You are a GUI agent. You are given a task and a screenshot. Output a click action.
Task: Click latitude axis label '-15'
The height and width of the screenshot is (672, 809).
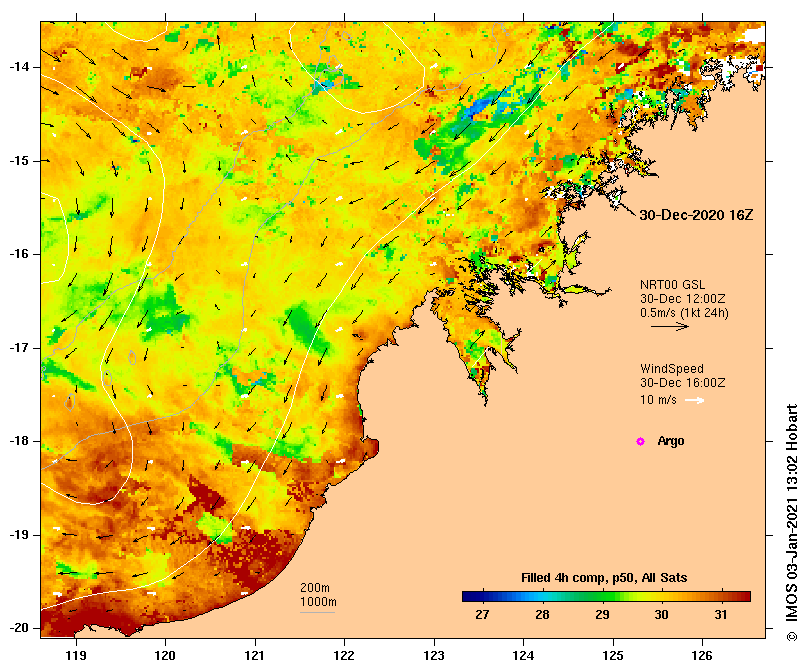pyautogui.click(x=19, y=161)
